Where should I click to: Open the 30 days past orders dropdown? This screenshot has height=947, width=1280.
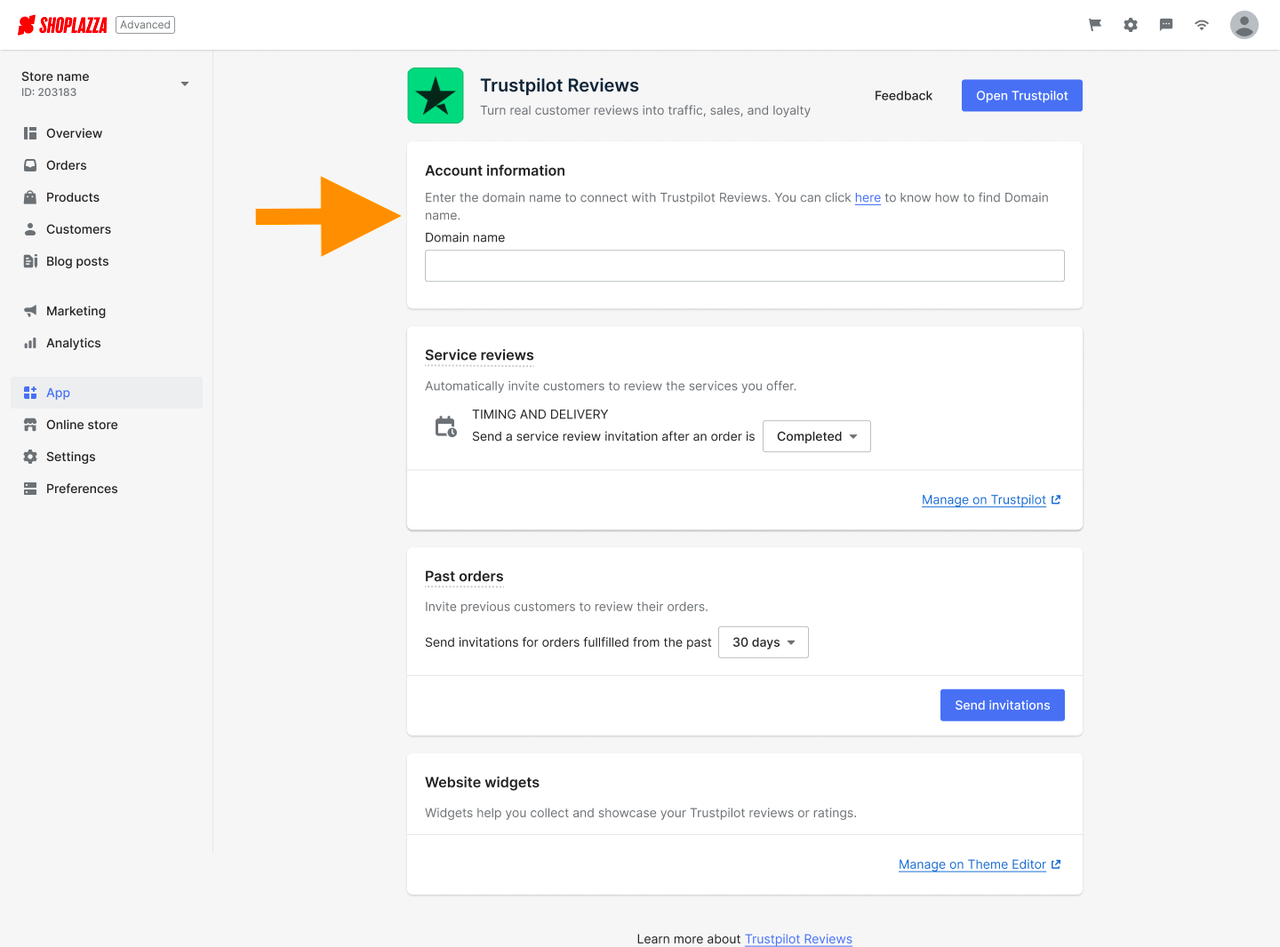click(x=763, y=642)
